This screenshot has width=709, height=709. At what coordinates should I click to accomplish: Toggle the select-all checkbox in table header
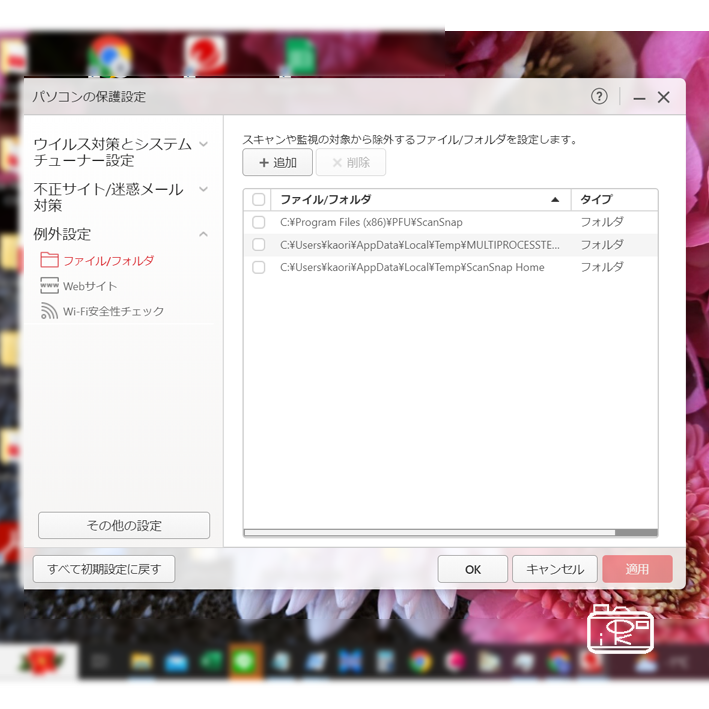(x=259, y=200)
